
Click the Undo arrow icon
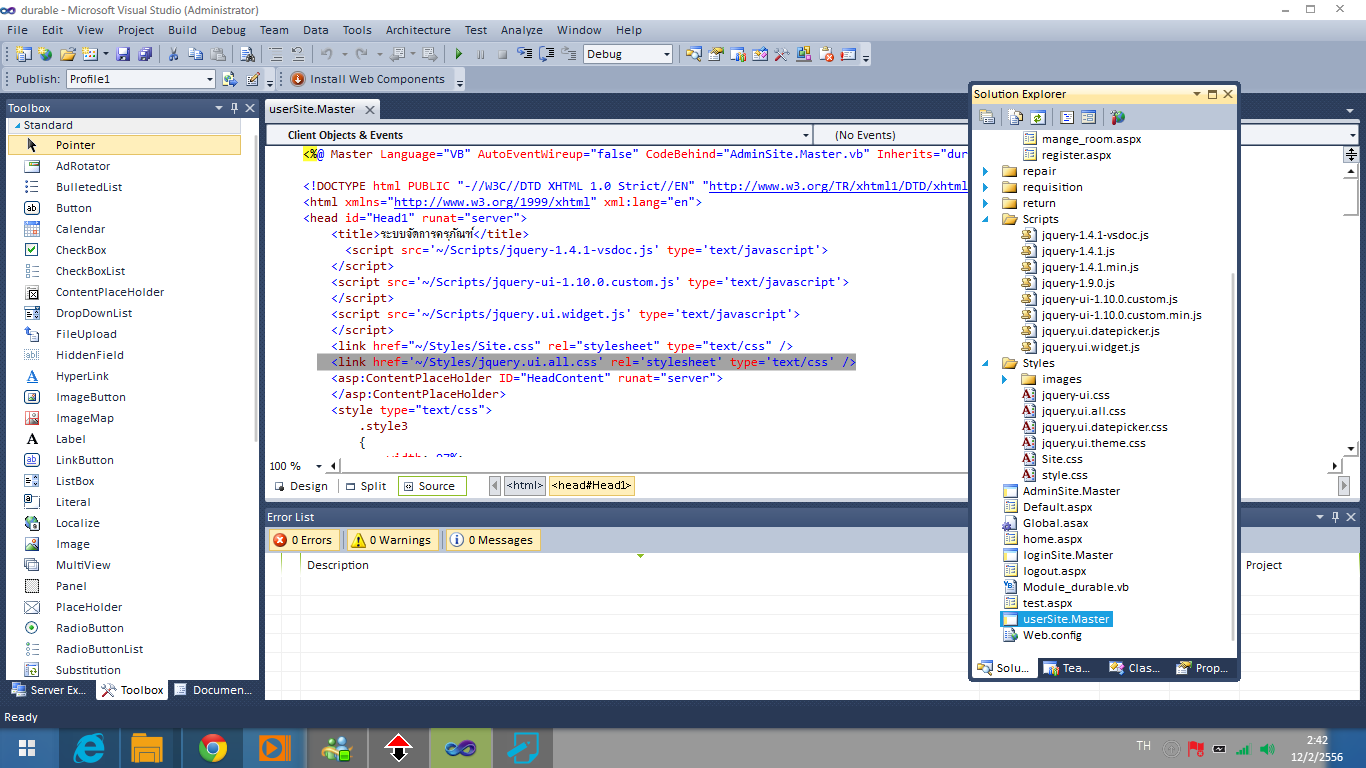click(326, 54)
